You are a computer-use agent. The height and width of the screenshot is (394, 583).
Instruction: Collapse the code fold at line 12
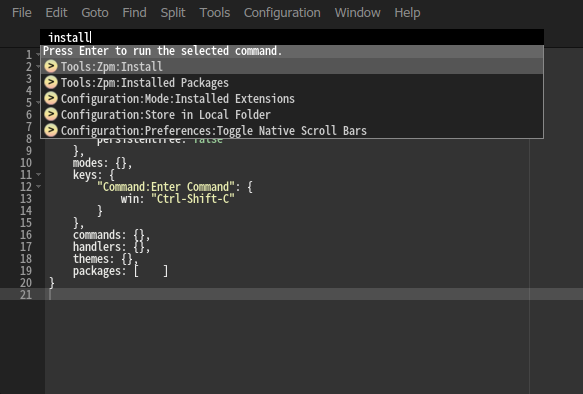38,186
